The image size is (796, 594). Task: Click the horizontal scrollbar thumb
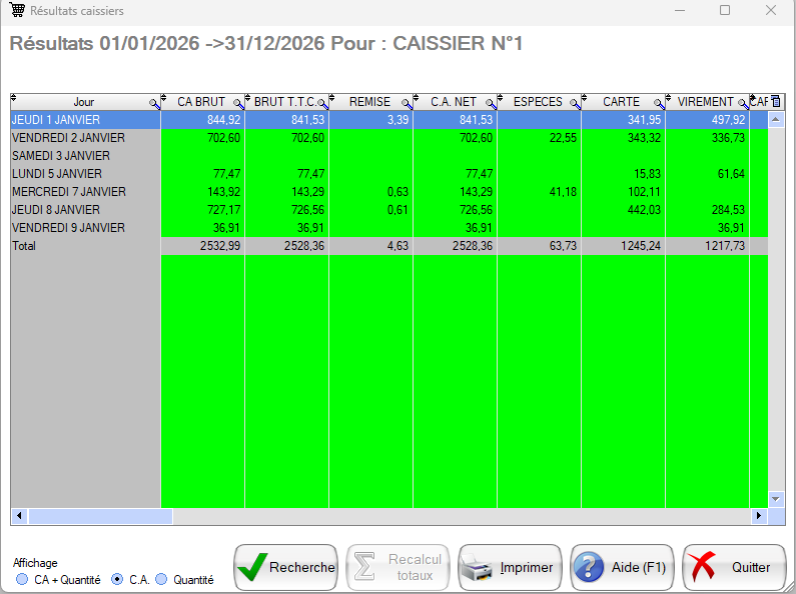(101, 516)
